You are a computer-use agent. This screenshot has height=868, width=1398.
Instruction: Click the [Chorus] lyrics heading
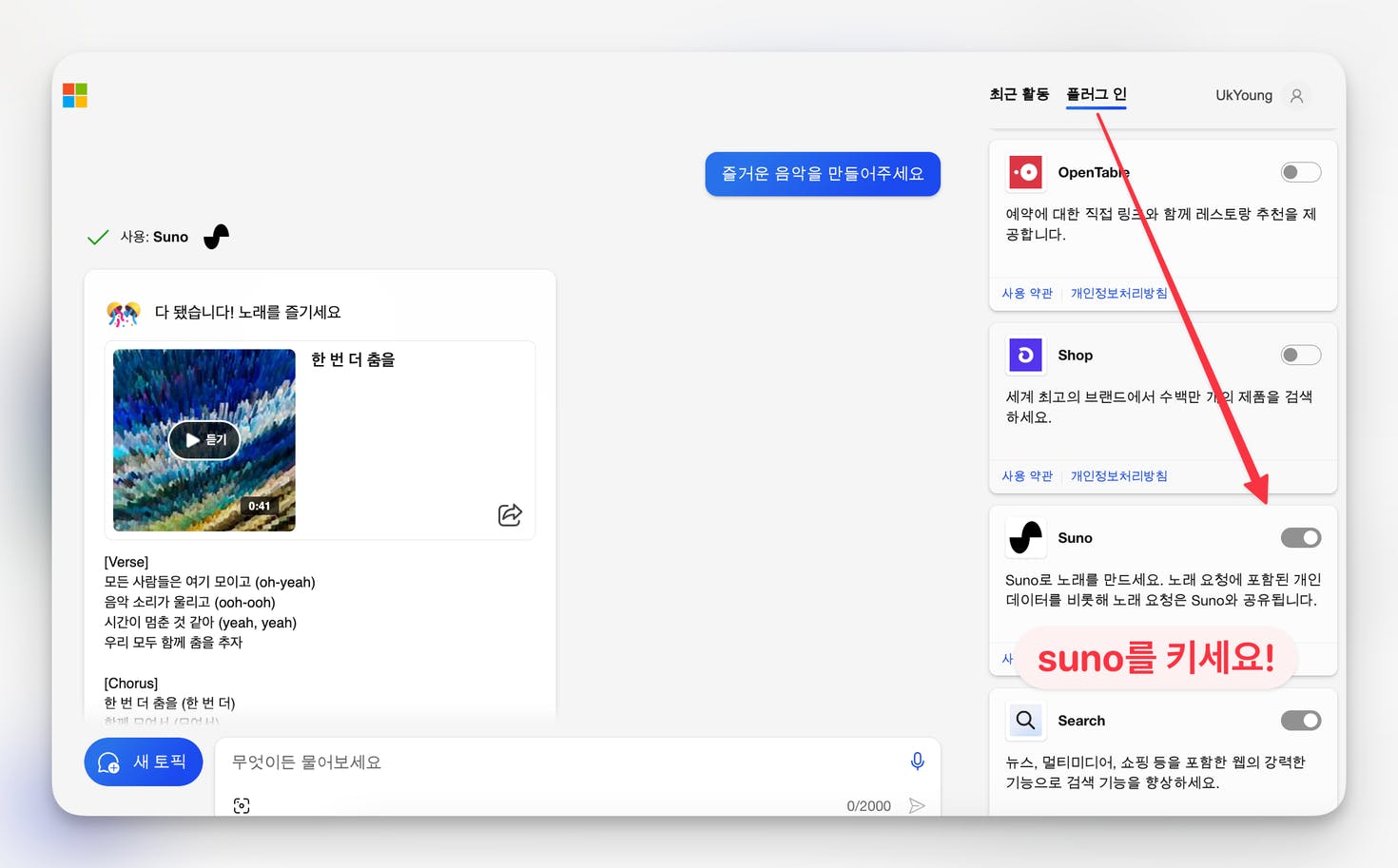click(131, 684)
